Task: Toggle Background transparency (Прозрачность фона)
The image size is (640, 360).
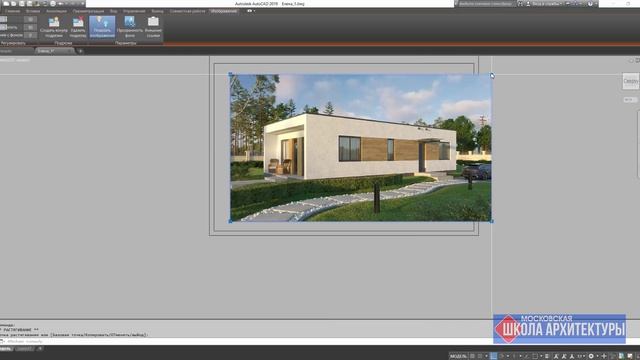Action: point(130,27)
